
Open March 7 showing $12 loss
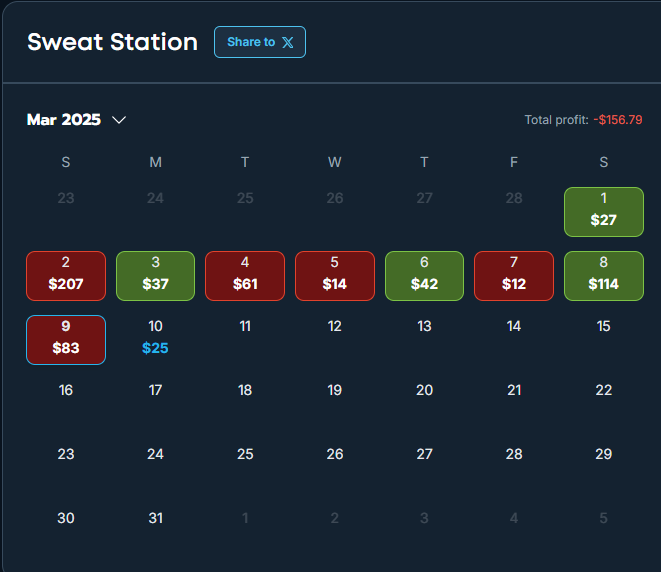pos(514,276)
